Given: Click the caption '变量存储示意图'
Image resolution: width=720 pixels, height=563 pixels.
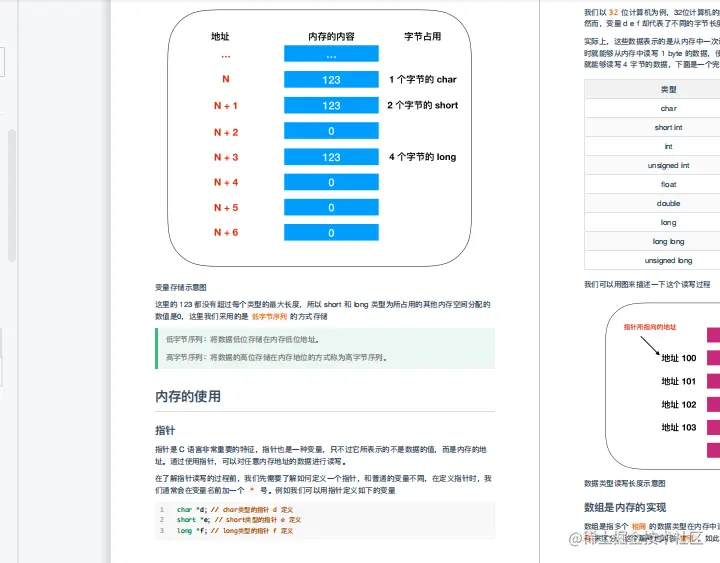Looking at the screenshot, I should (180, 287).
